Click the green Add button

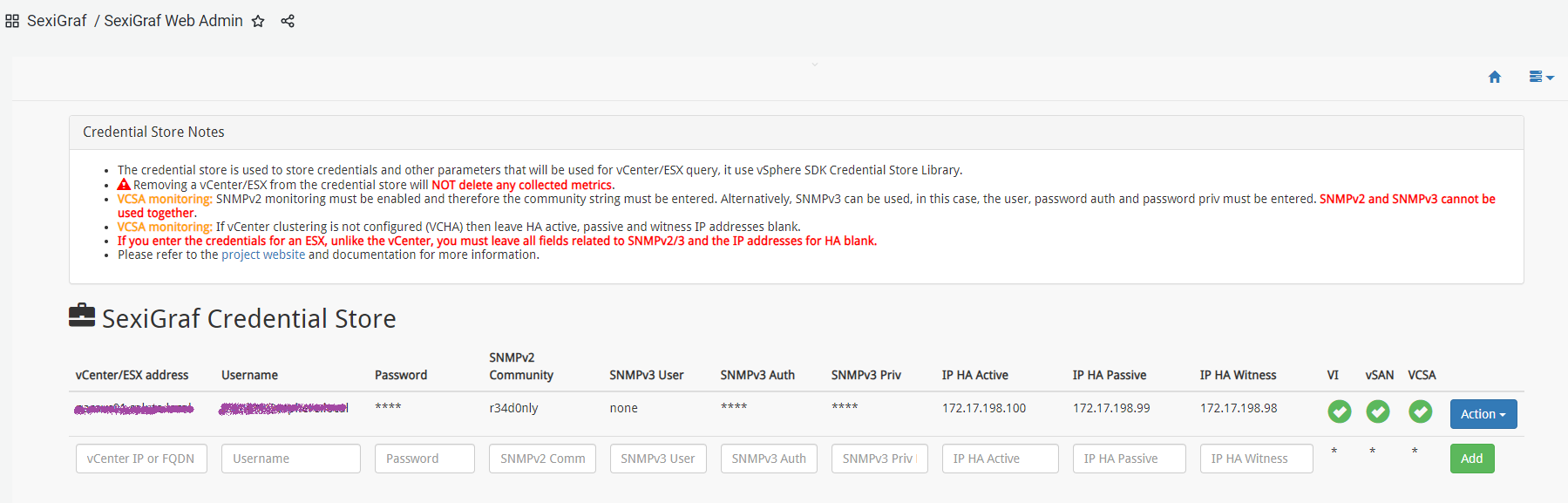1472,459
